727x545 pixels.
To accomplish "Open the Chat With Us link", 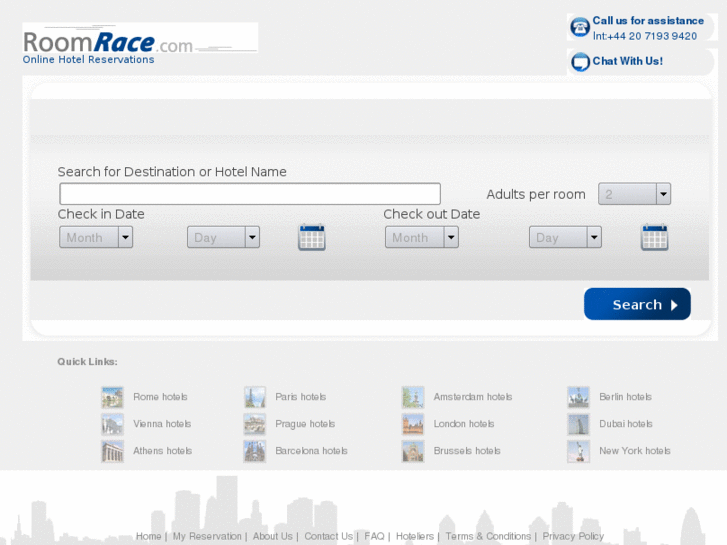I will (627, 61).
